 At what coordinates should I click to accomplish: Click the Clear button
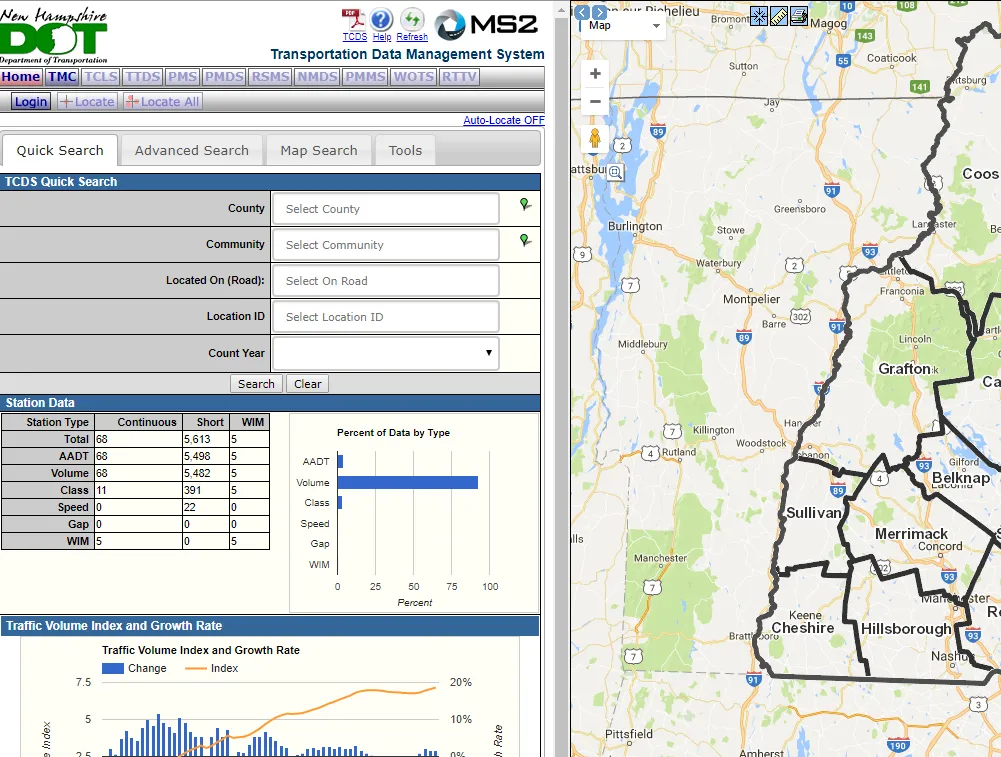coord(308,384)
